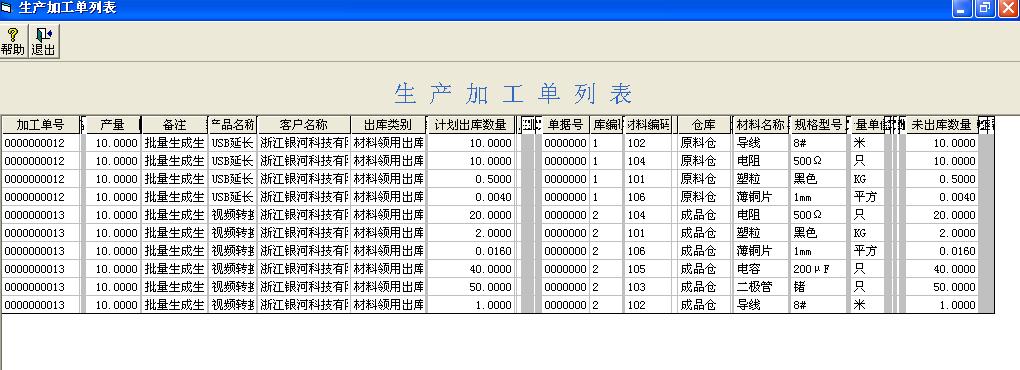Select planned quantity cell 0.0040

[471, 197]
